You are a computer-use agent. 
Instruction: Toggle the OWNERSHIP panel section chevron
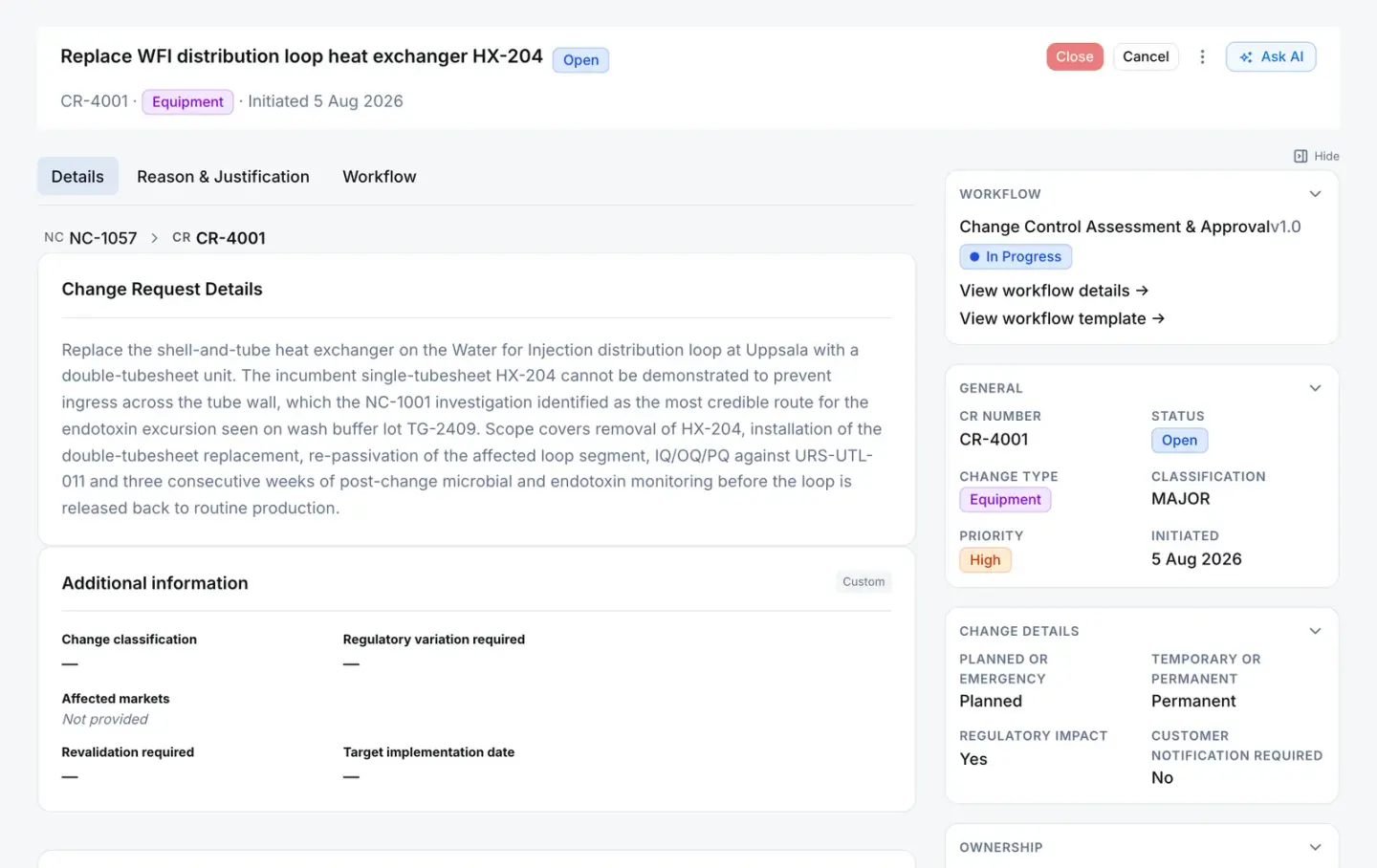(1315, 847)
